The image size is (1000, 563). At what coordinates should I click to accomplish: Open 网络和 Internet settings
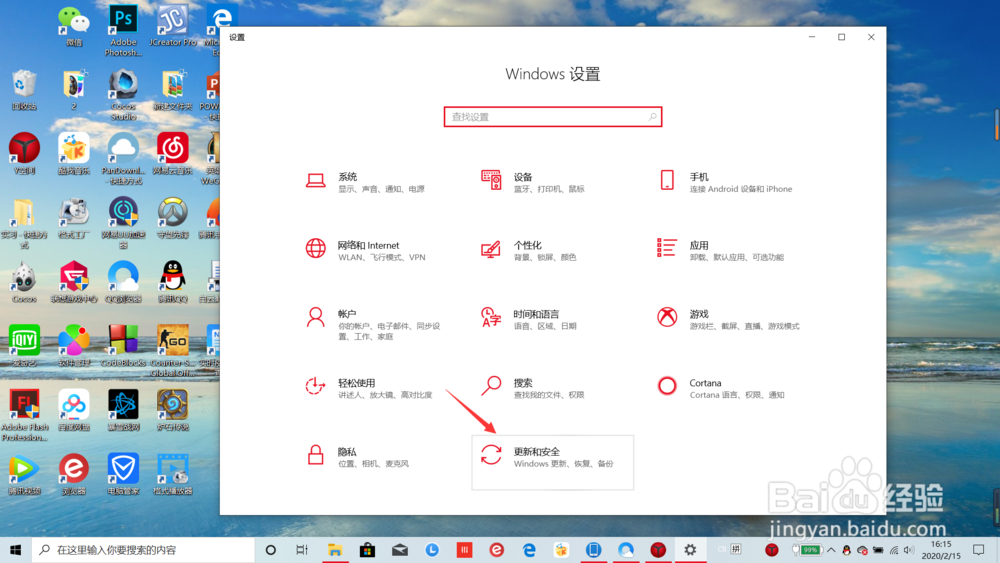365,250
